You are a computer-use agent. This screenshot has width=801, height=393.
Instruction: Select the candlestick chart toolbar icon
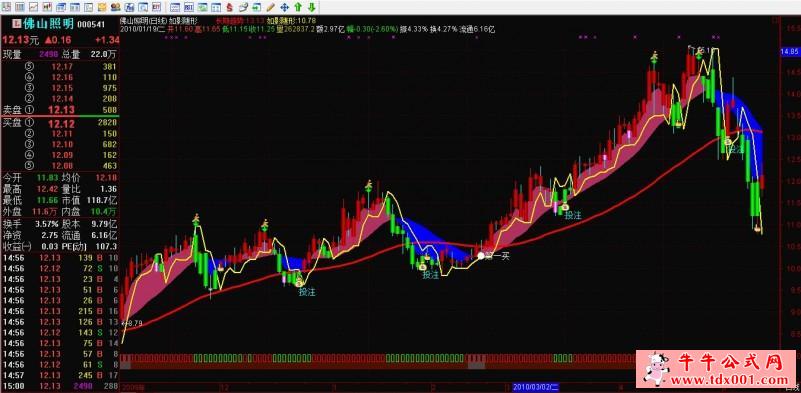pos(47,7)
